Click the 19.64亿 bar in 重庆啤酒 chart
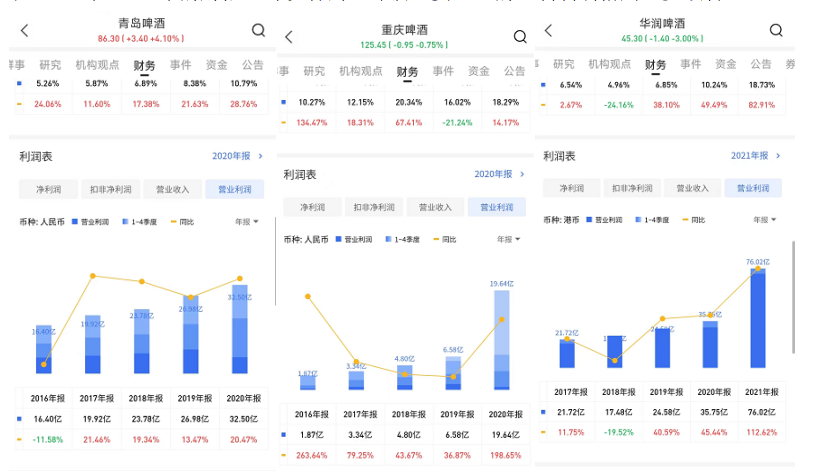This screenshot has width=823, height=474. [x=502, y=340]
